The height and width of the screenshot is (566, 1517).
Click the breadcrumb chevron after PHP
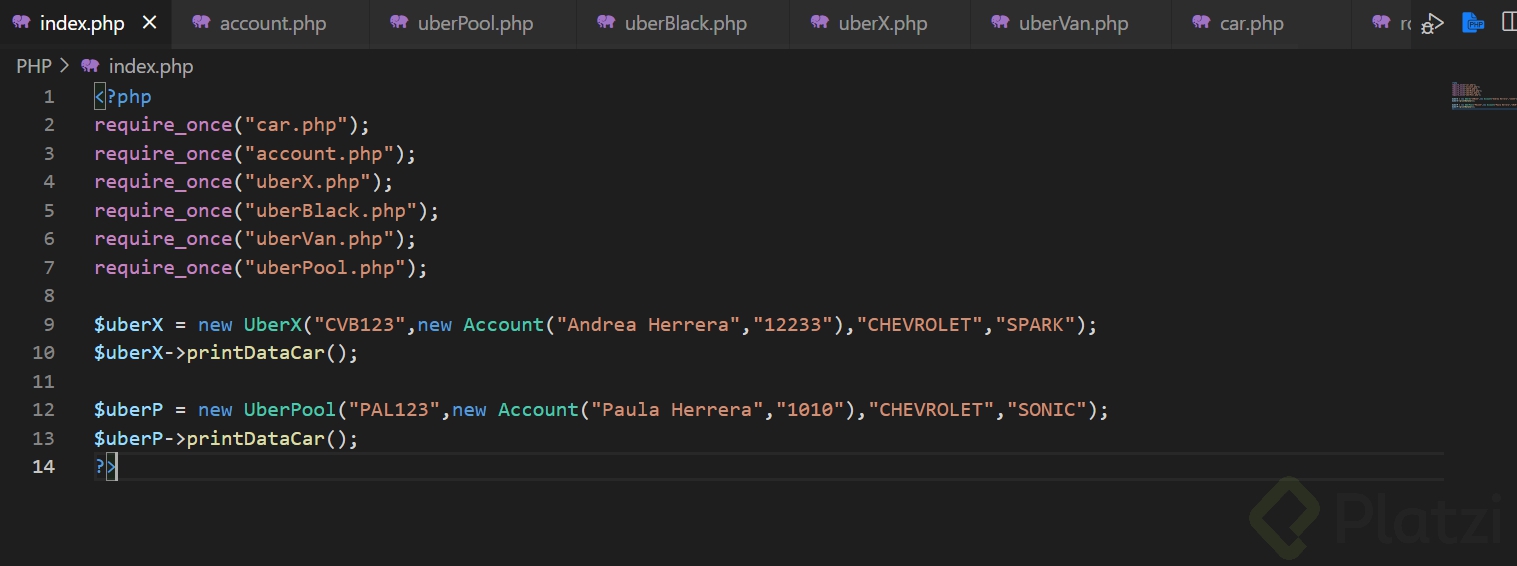(x=65, y=67)
